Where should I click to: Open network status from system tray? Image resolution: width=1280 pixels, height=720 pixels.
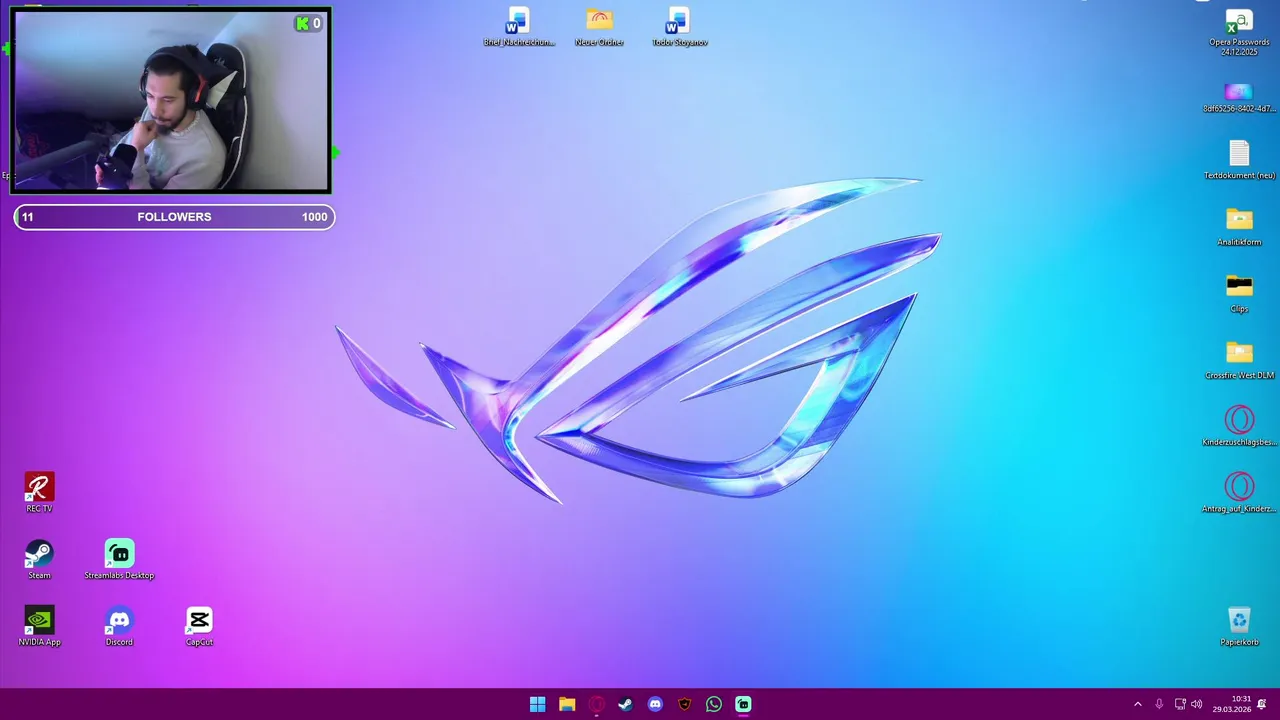tap(1180, 704)
